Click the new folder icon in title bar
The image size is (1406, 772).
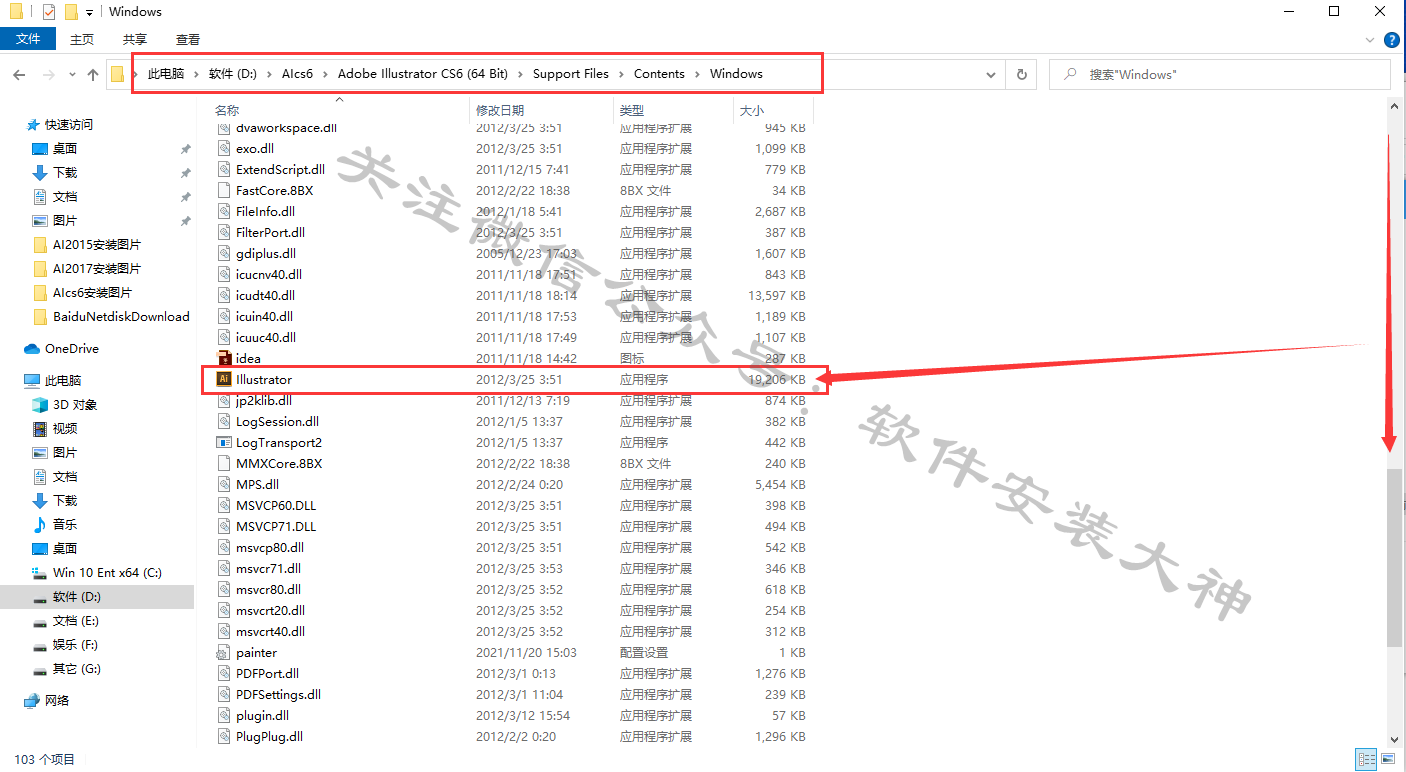click(x=71, y=12)
